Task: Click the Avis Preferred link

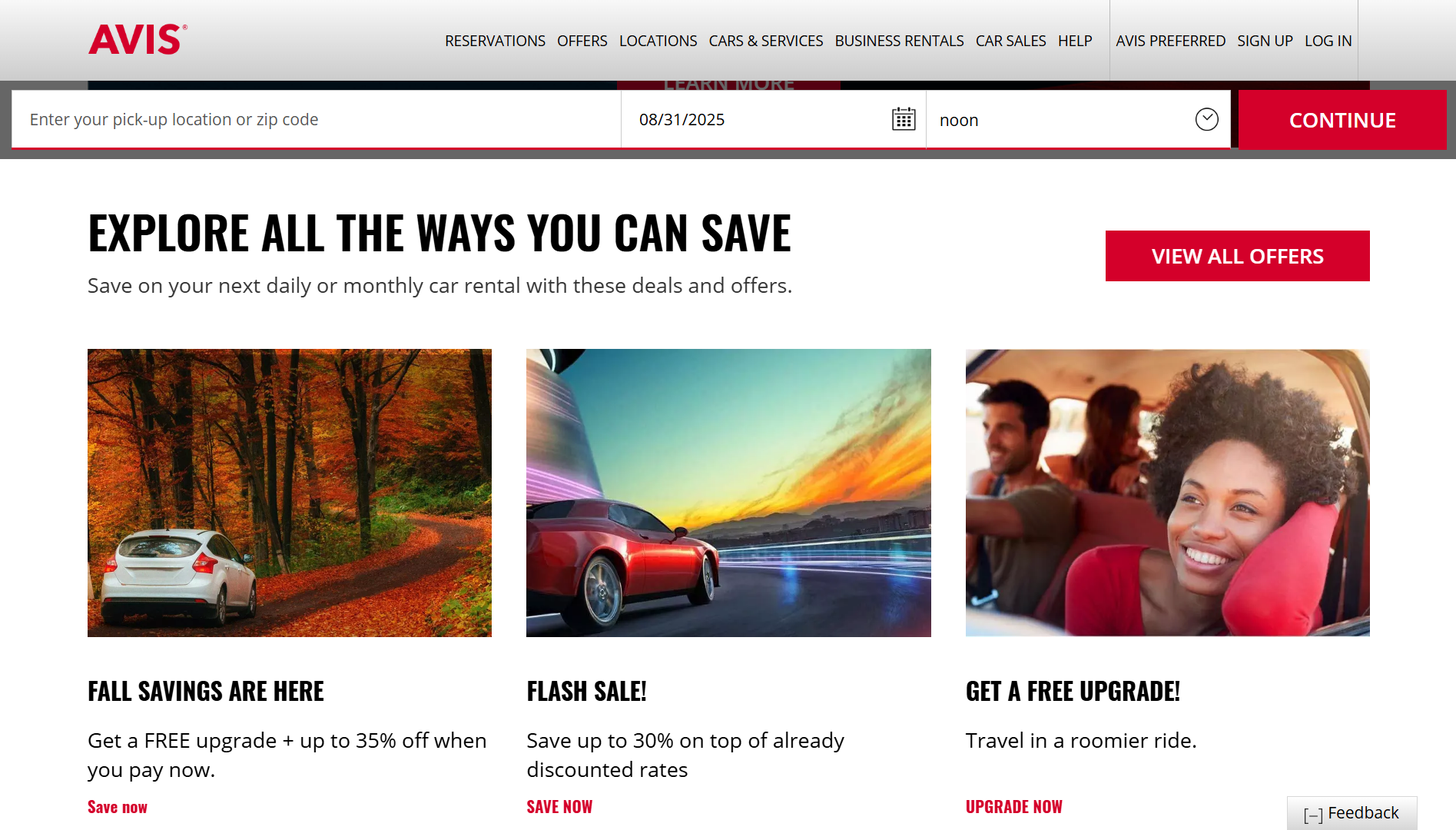Action: click(1170, 41)
